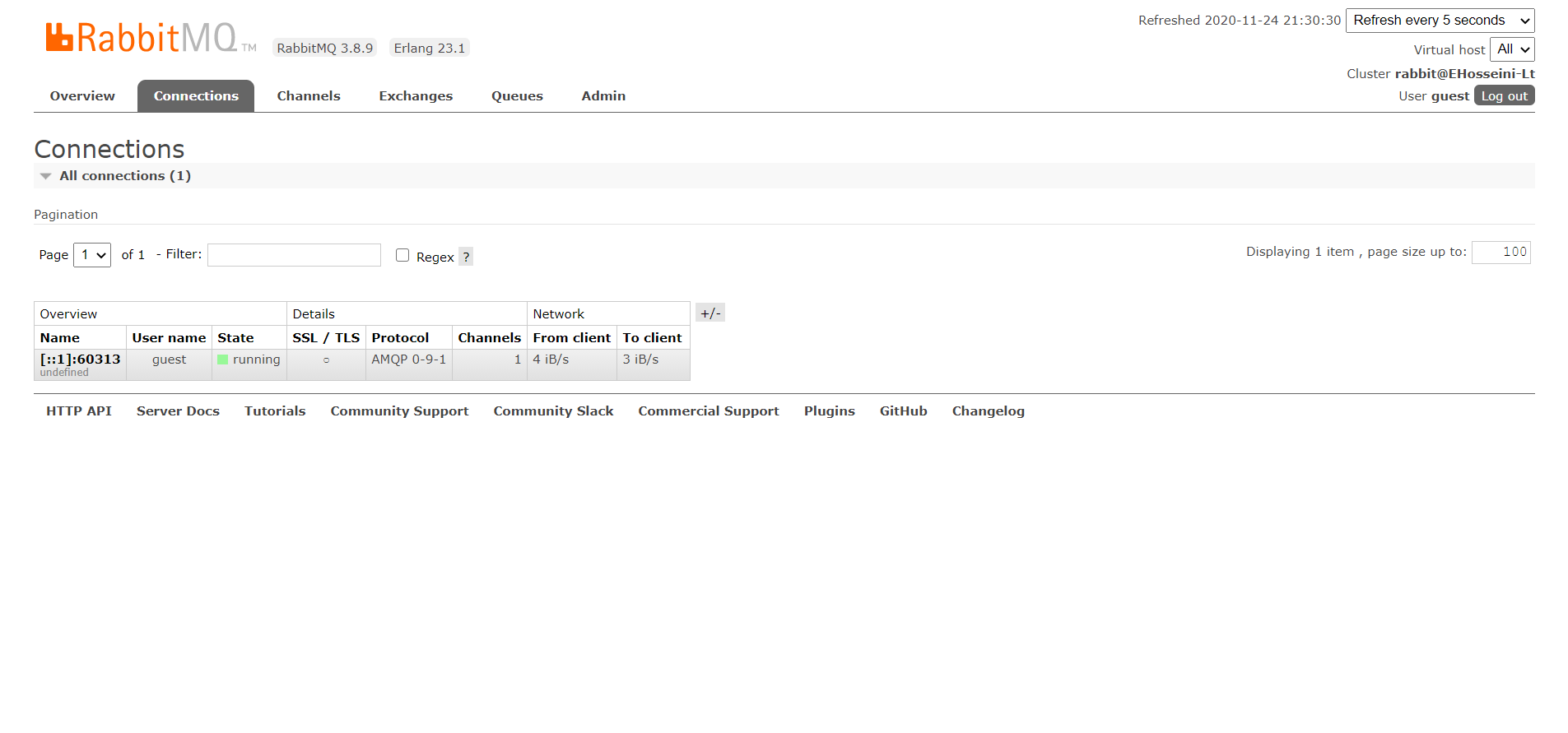Click the cluster name rabbit@EHosseini-Lt
Screen dimensions: 1568x733
(1464, 74)
